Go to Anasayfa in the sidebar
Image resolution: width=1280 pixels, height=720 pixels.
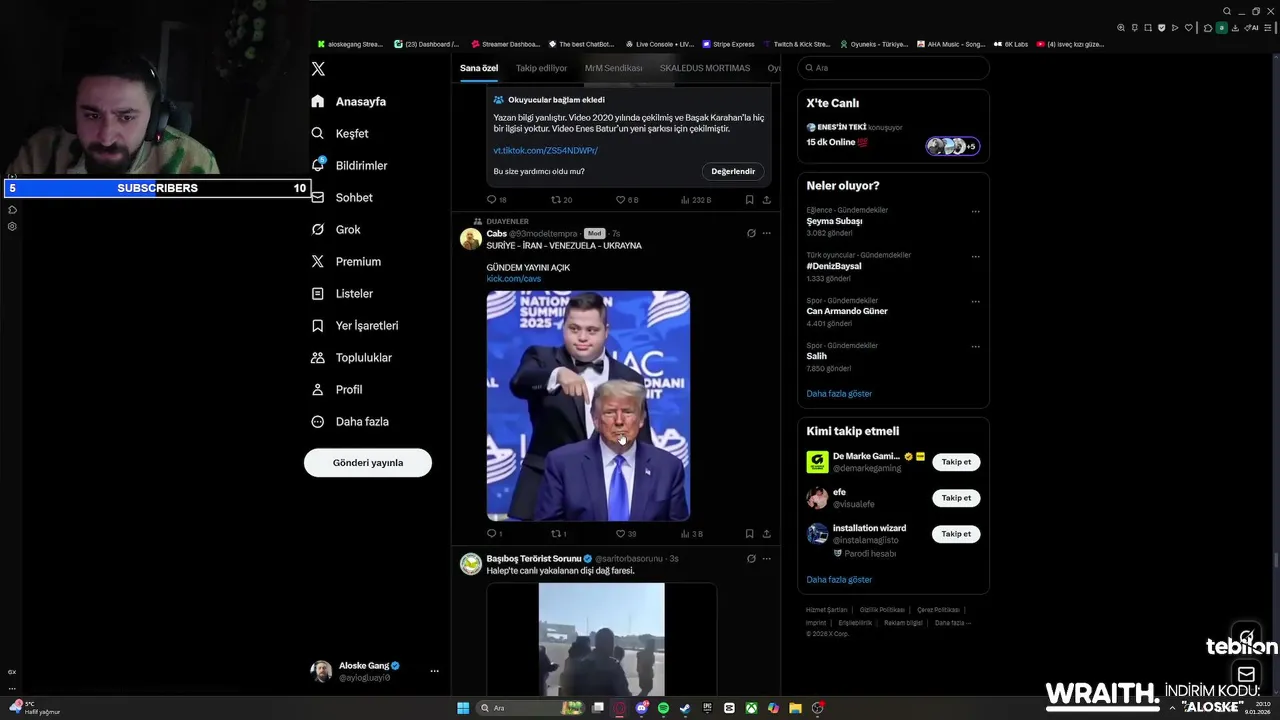pos(348,101)
